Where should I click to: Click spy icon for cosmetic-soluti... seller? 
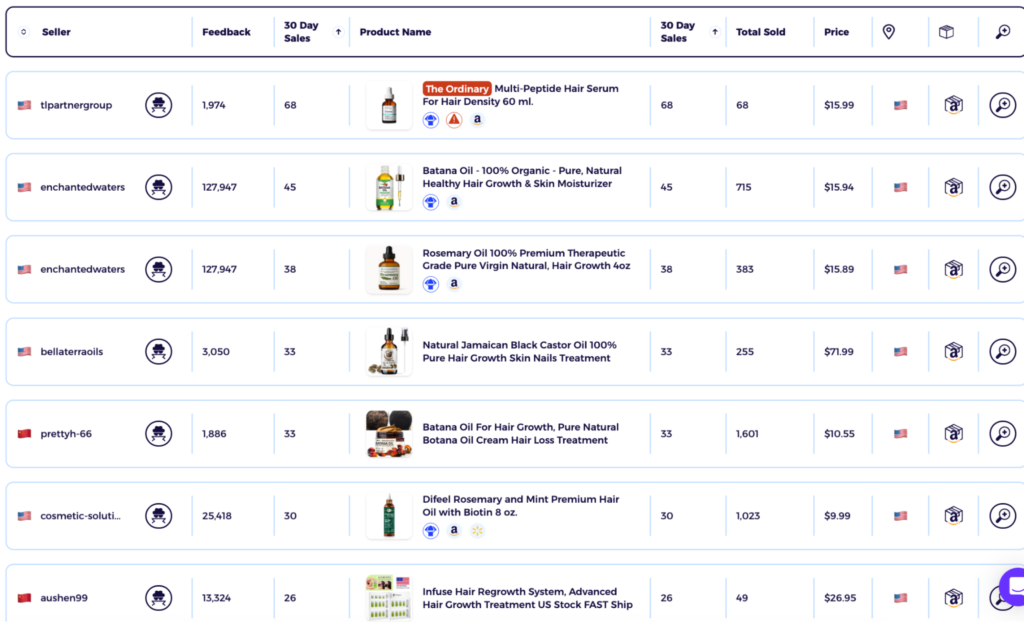pyautogui.click(x=159, y=516)
